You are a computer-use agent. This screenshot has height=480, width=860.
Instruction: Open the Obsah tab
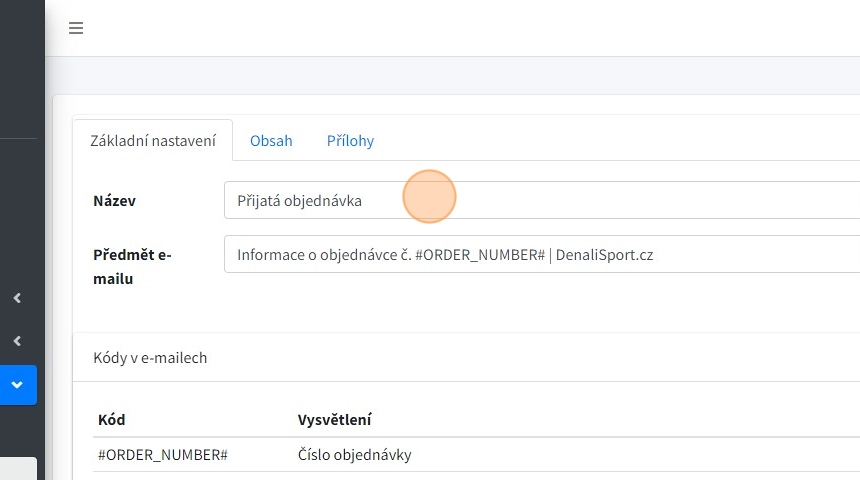[271, 141]
